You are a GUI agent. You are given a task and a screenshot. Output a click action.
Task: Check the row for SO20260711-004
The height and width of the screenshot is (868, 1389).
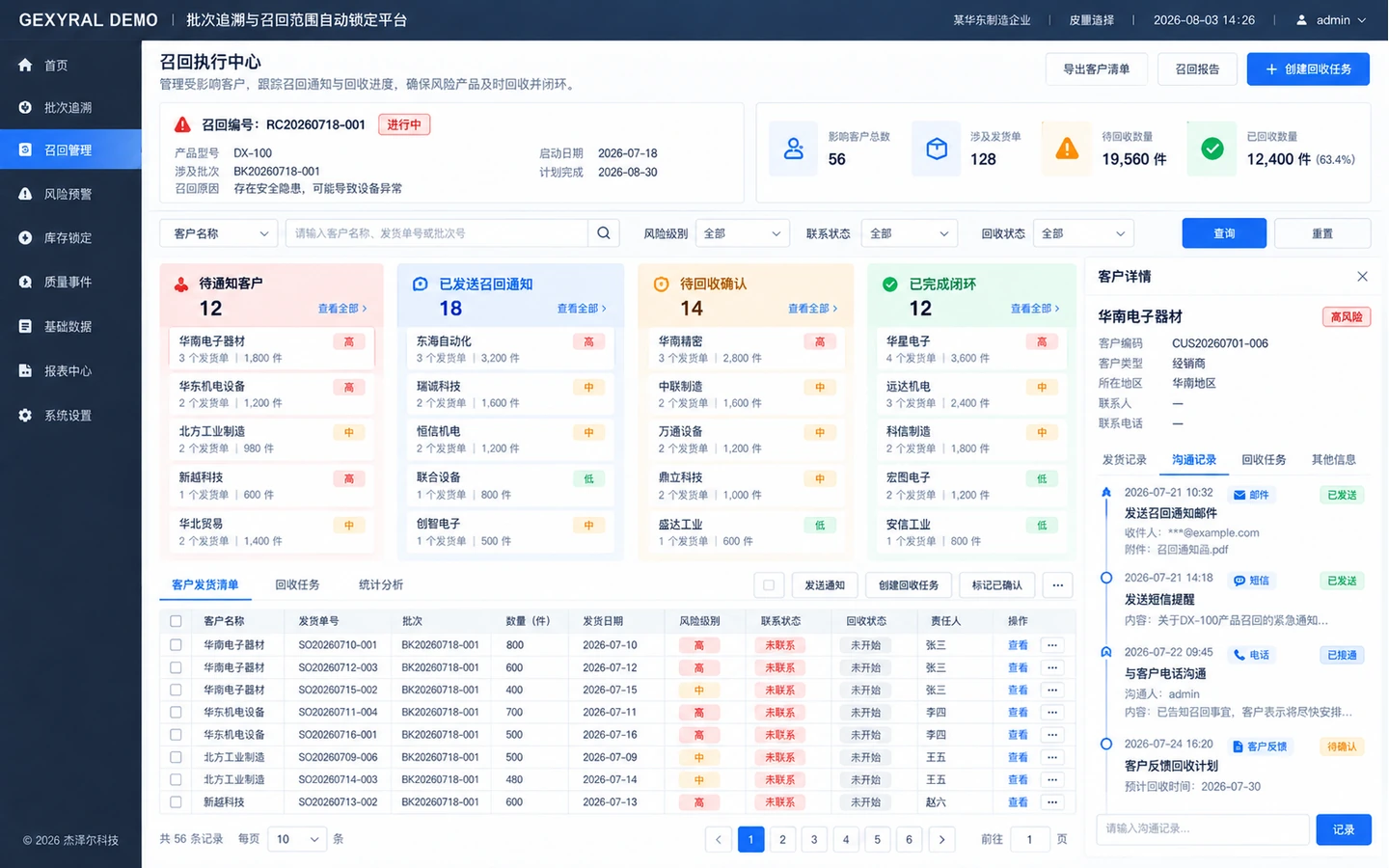tap(176, 713)
